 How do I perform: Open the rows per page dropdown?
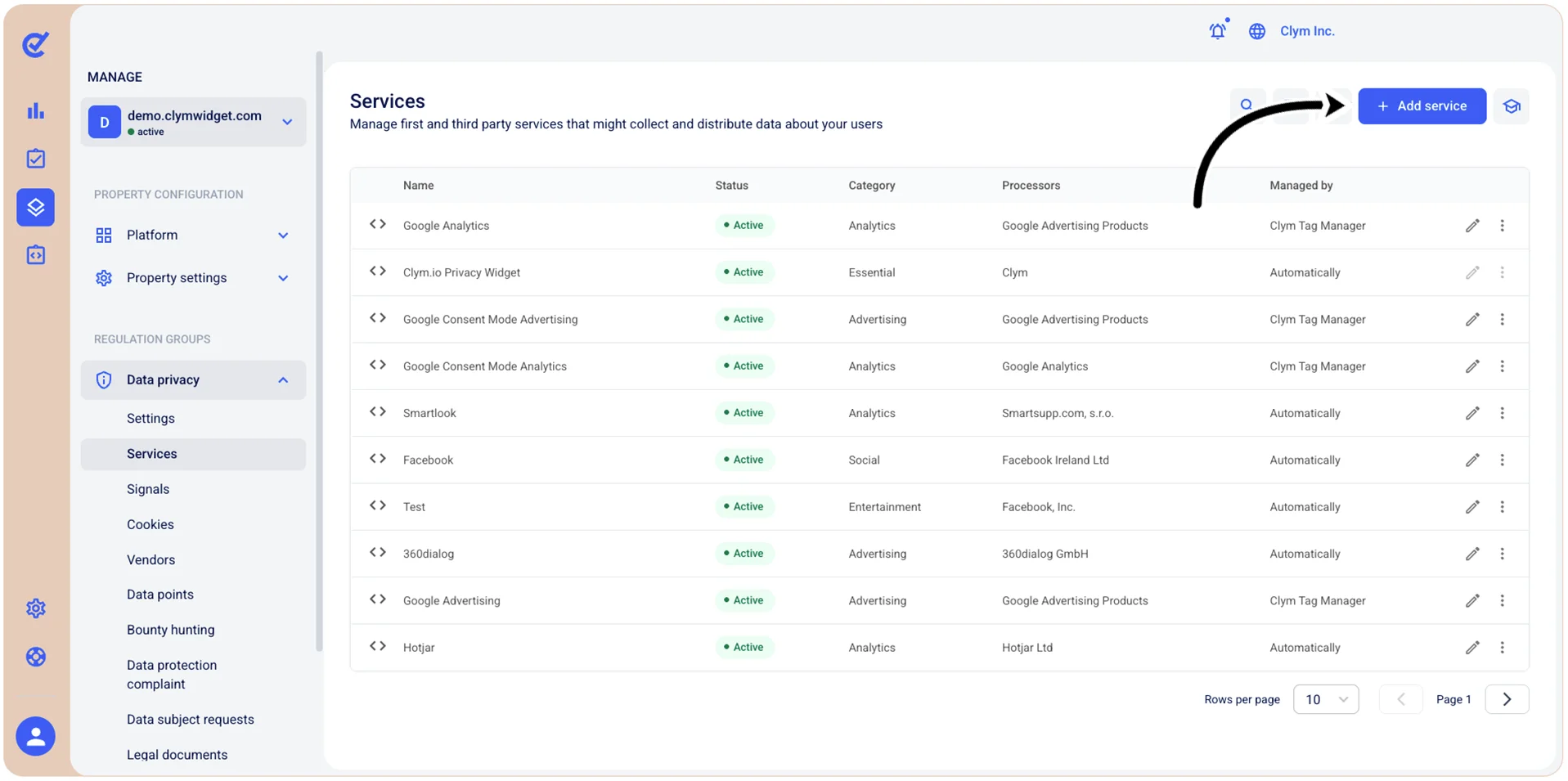[x=1325, y=699]
